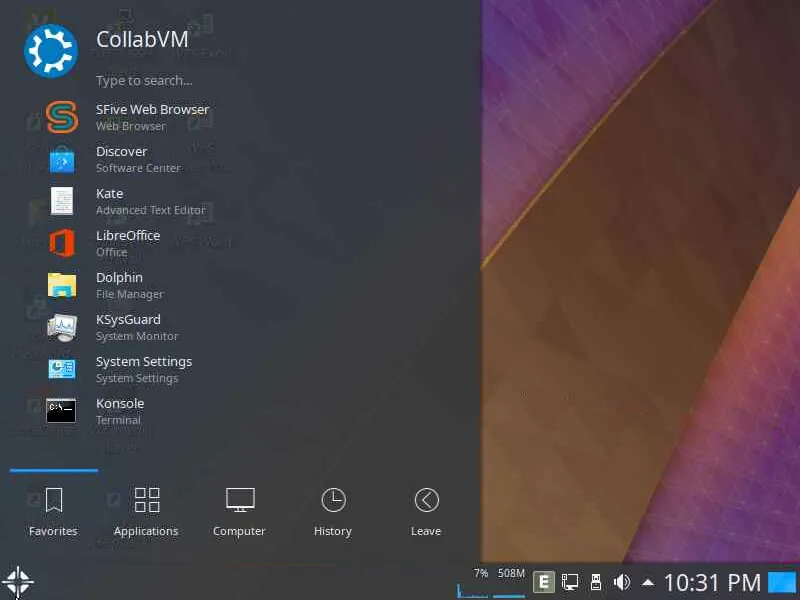This screenshot has height=600, width=800.
Task: Click the Office subtitle under LibreOffice
Action: point(111,252)
